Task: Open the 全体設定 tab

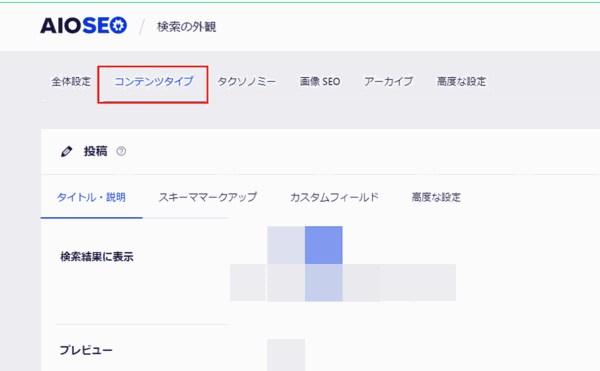Action: point(71,81)
